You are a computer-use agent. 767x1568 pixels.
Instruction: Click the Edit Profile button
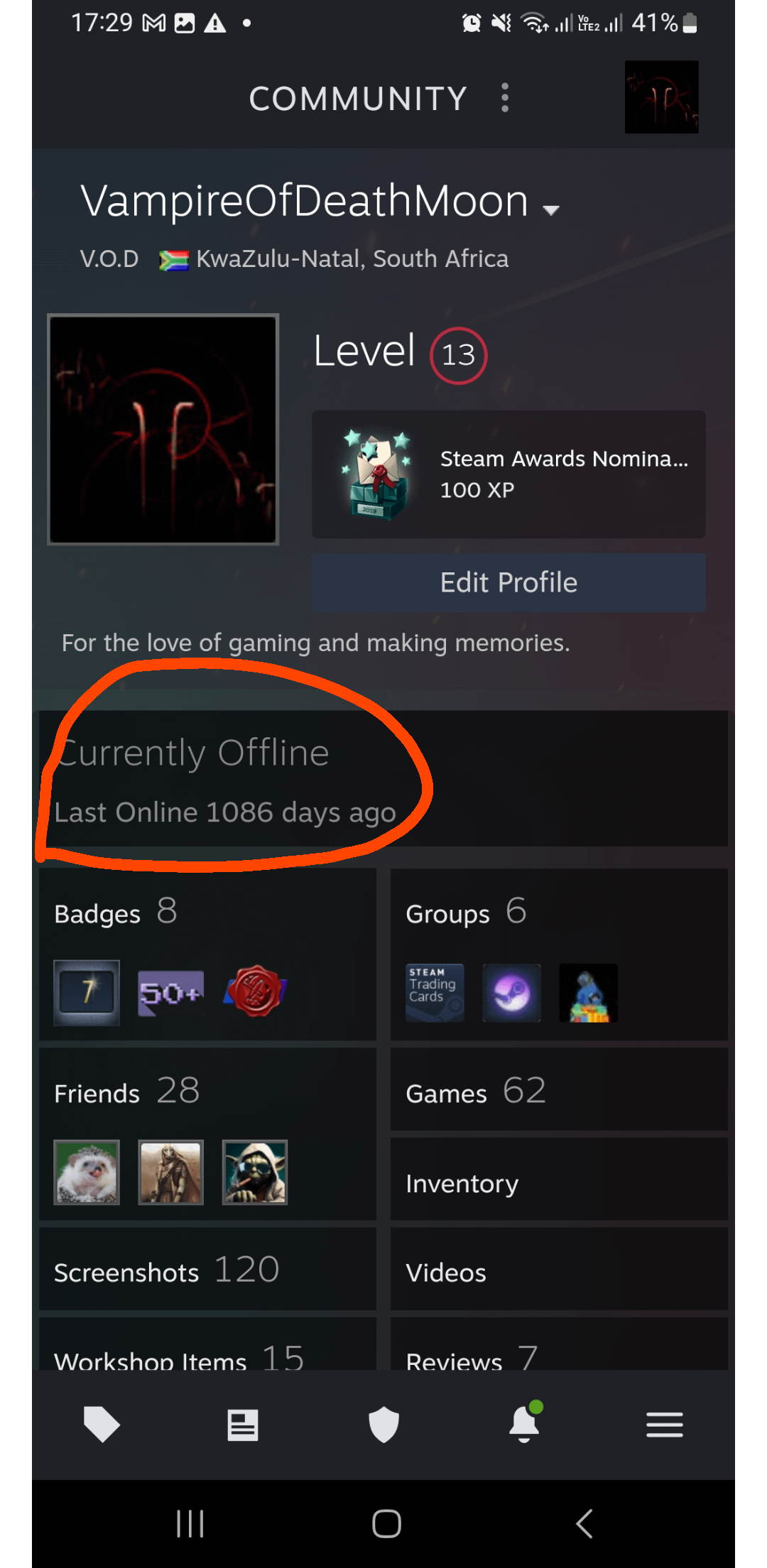[x=508, y=582]
